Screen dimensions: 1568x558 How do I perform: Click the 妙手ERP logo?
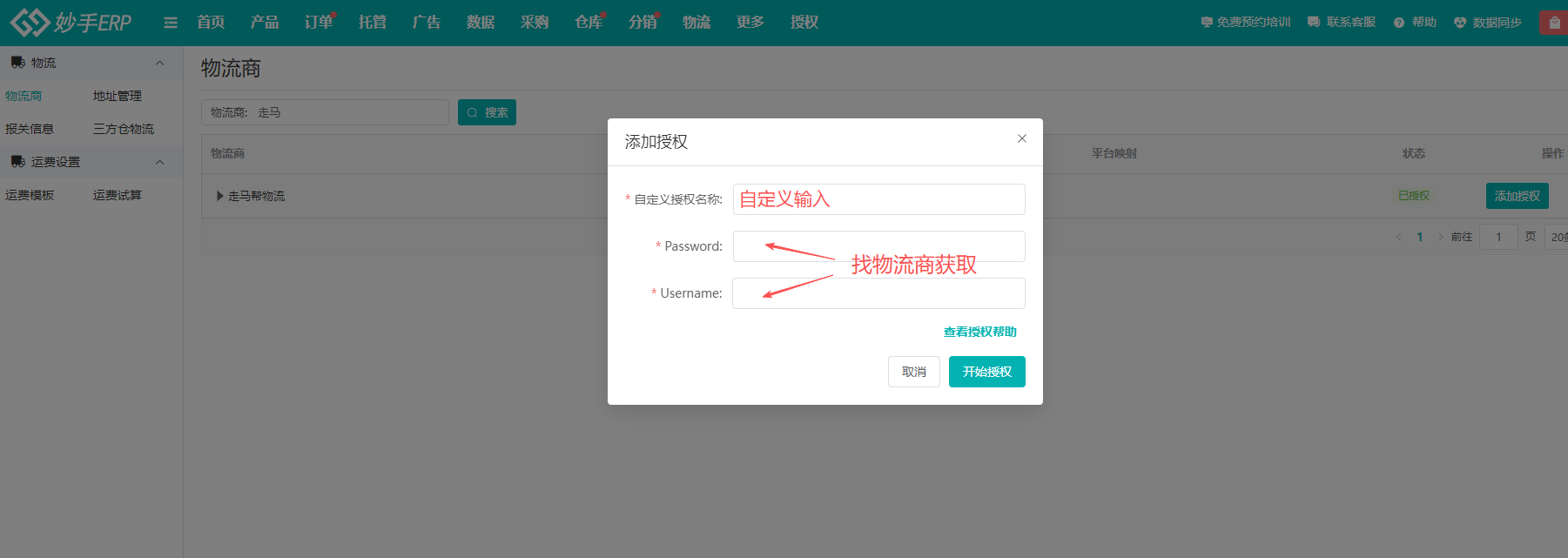(71, 22)
